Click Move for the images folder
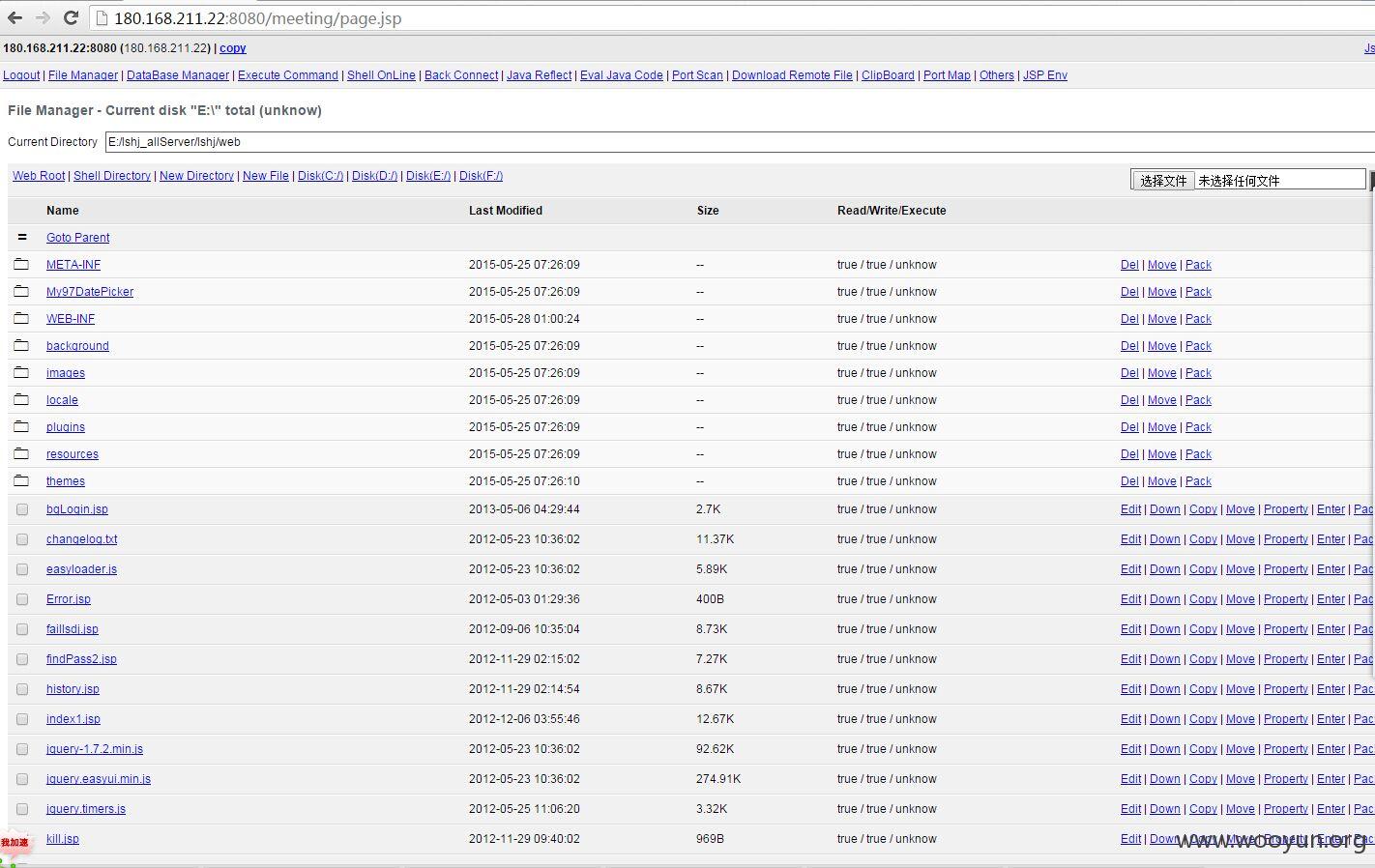Image resolution: width=1375 pixels, height=868 pixels. click(1162, 373)
